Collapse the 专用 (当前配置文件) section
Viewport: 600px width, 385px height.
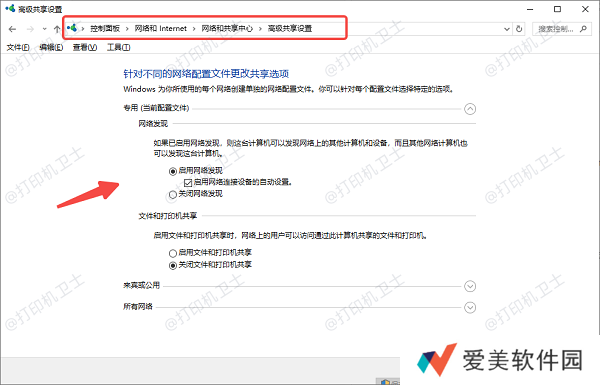[470, 109]
